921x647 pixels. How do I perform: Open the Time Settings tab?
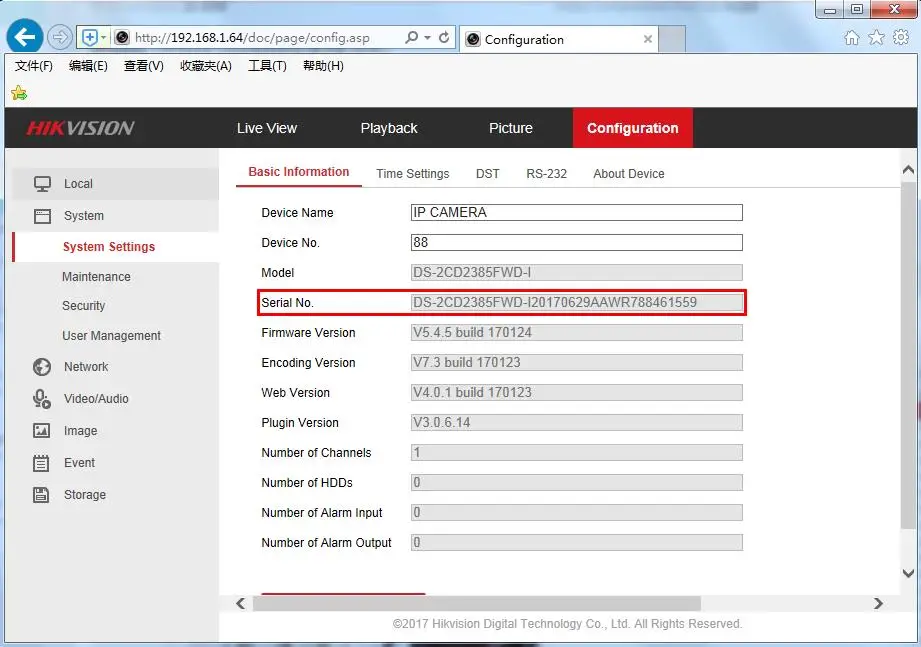pyautogui.click(x=412, y=174)
